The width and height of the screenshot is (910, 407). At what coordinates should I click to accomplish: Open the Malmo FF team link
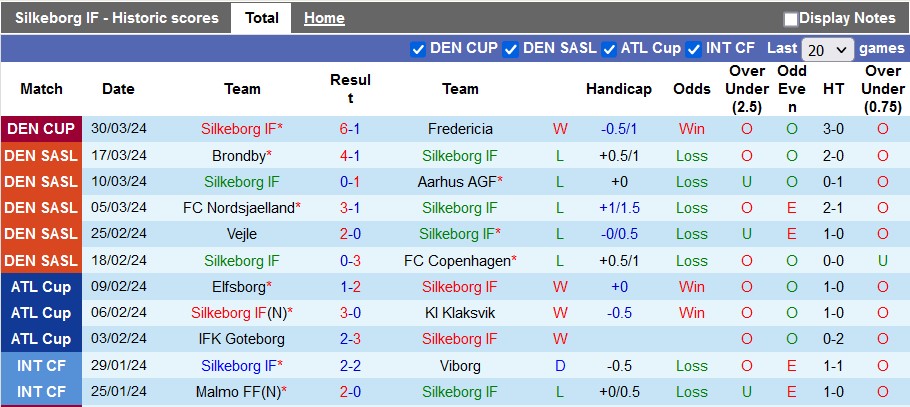pos(238,391)
